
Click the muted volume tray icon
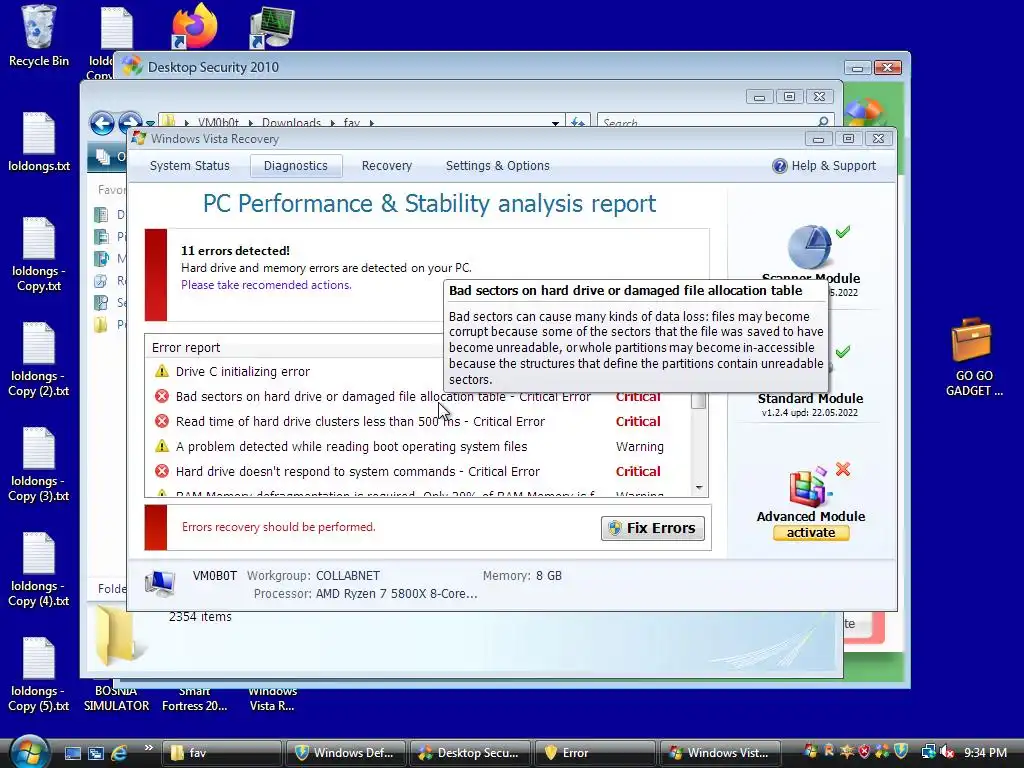947,753
